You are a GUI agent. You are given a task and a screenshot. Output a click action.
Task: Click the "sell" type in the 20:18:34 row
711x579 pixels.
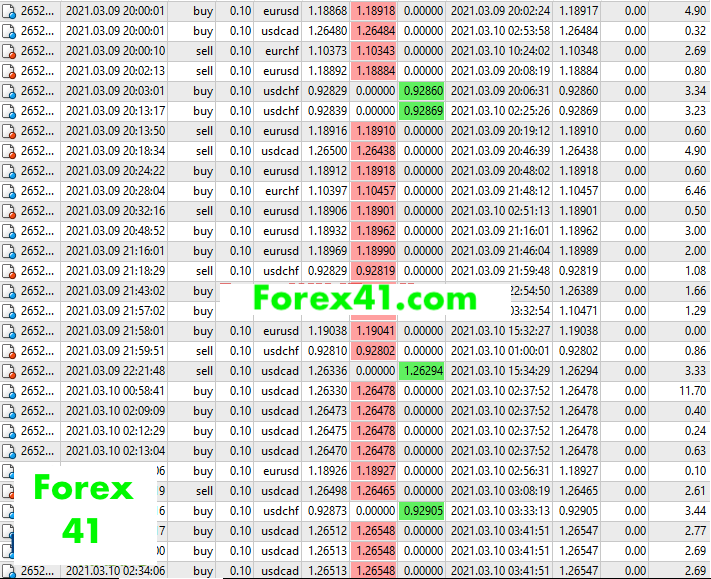coord(204,151)
